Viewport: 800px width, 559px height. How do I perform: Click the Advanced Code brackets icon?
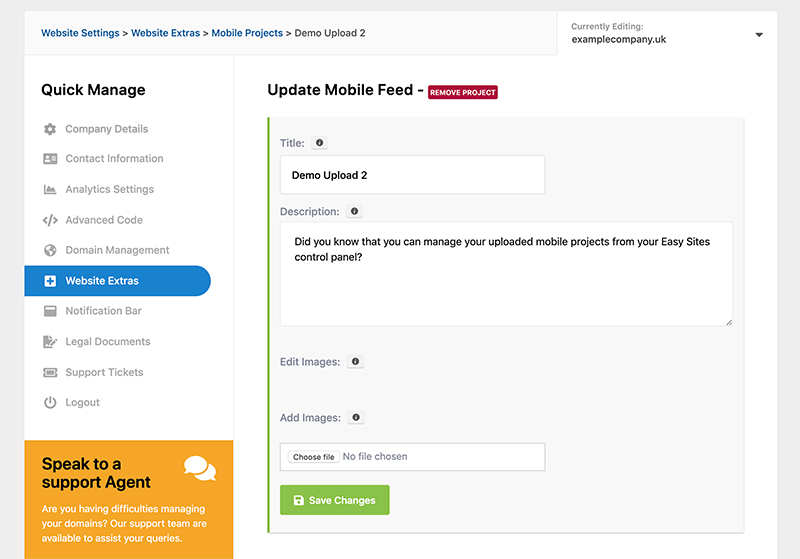50,220
